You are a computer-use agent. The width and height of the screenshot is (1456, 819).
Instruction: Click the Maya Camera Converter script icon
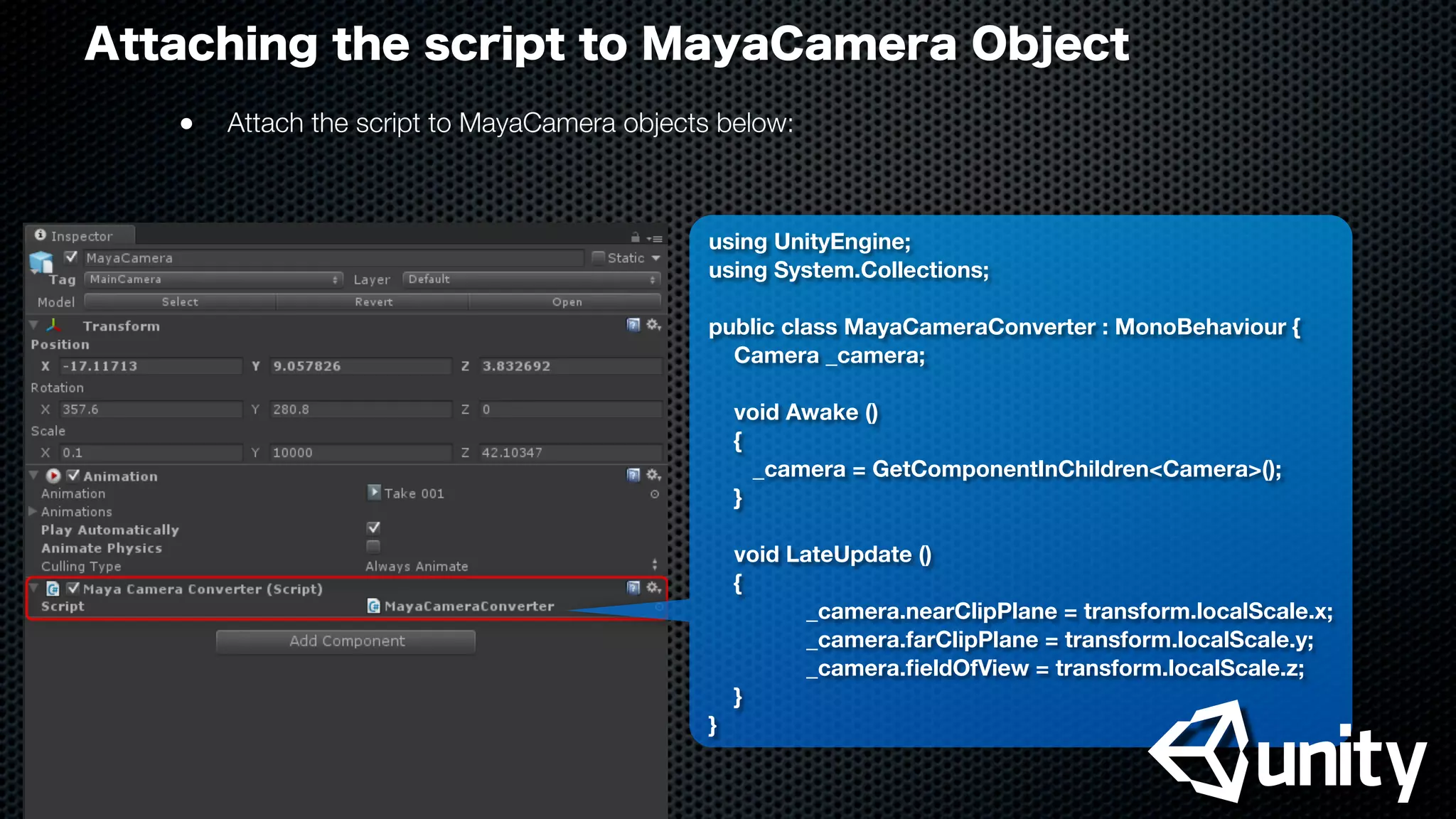pyautogui.click(x=53, y=589)
